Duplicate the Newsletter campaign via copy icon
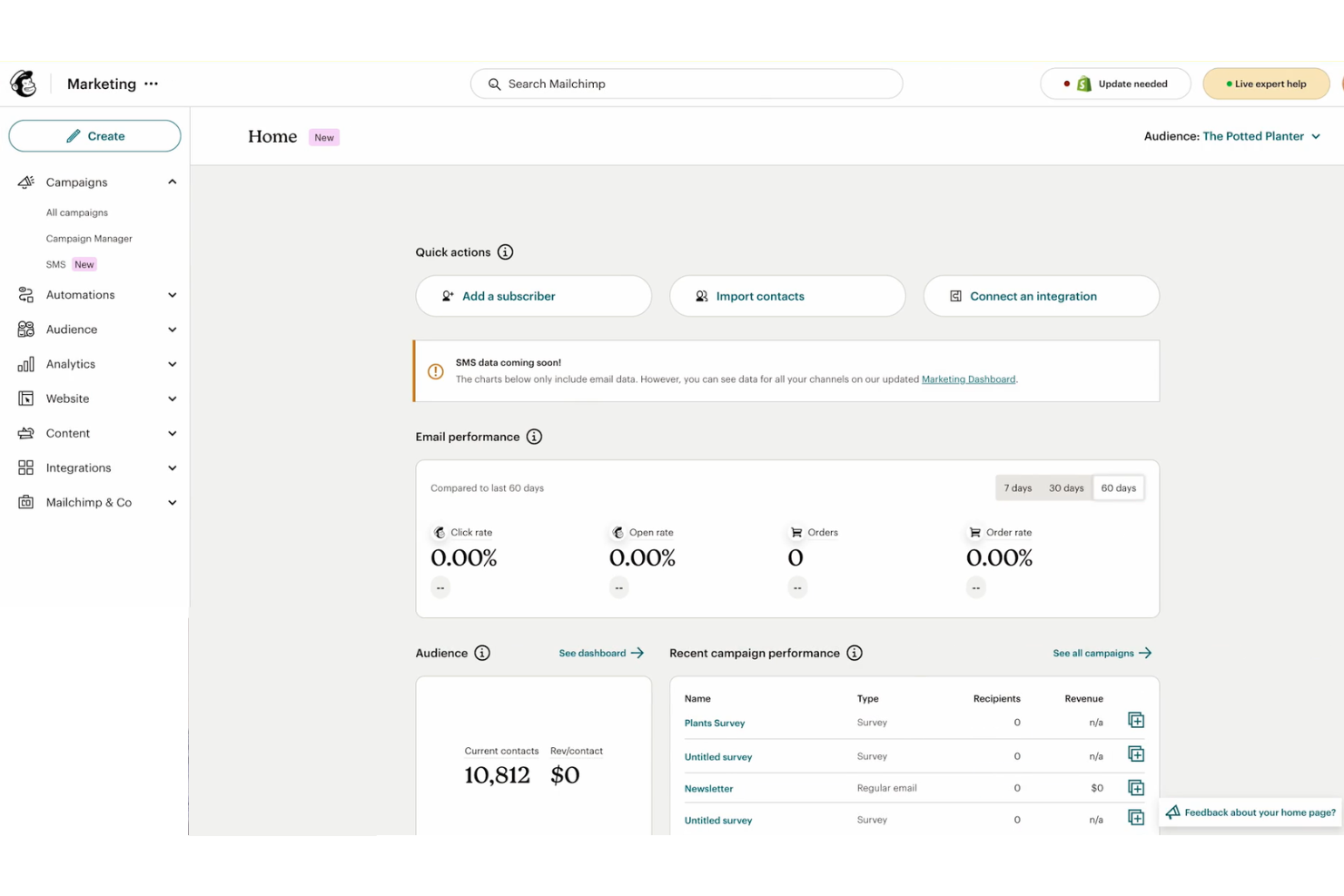1344x896 pixels. point(1135,787)
